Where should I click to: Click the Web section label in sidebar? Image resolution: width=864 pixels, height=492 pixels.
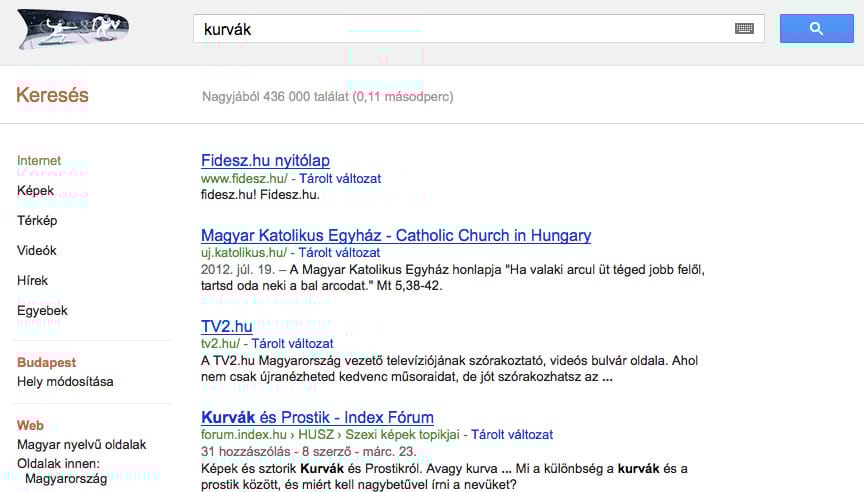pyautogui.click(x=30, y=425)
